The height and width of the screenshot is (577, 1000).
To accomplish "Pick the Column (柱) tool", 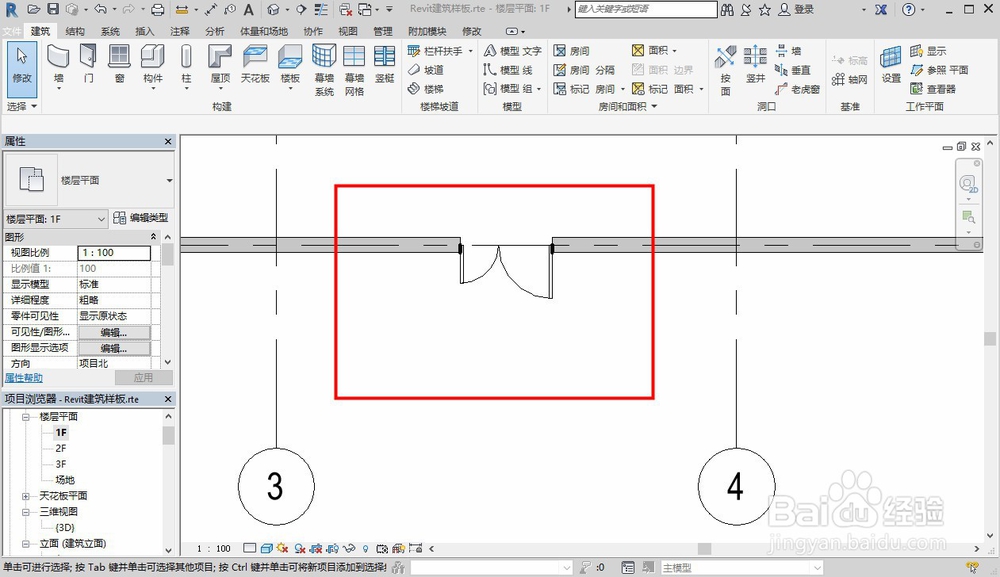I will pyautogui.click(x=186, y=64).
